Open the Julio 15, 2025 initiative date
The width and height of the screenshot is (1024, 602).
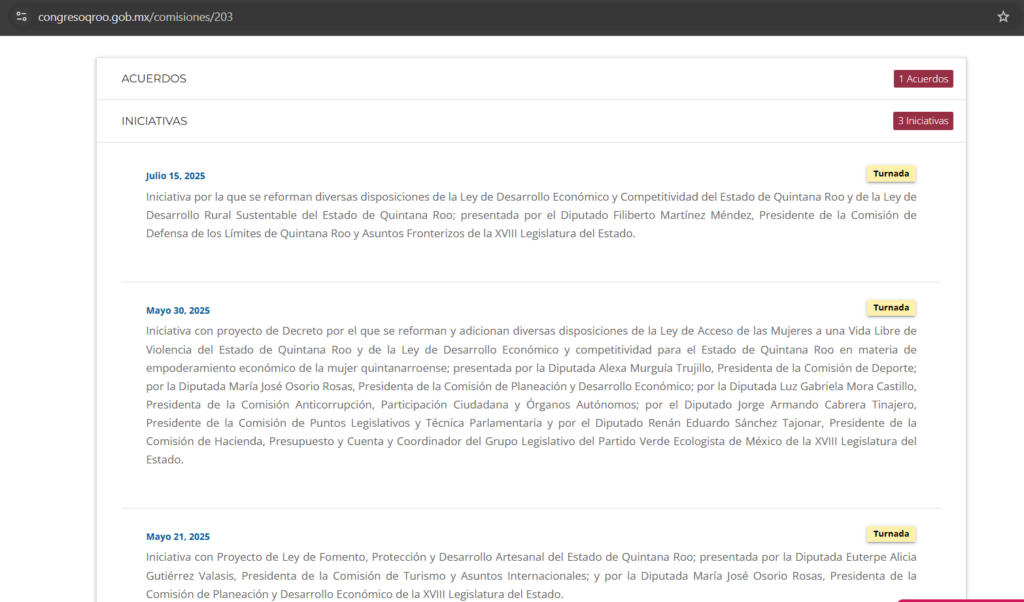coord(175,176)
